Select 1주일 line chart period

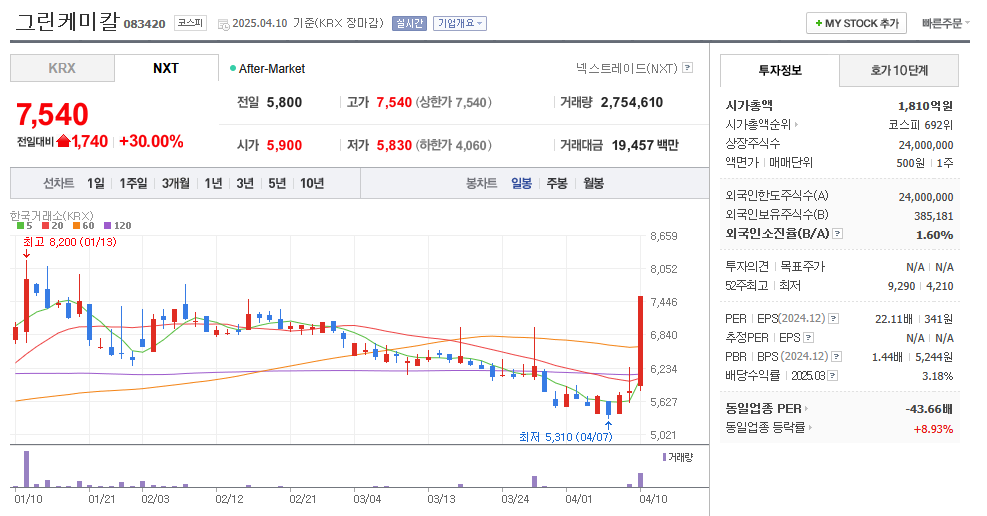pyautogui.click(x=133, y=183)
